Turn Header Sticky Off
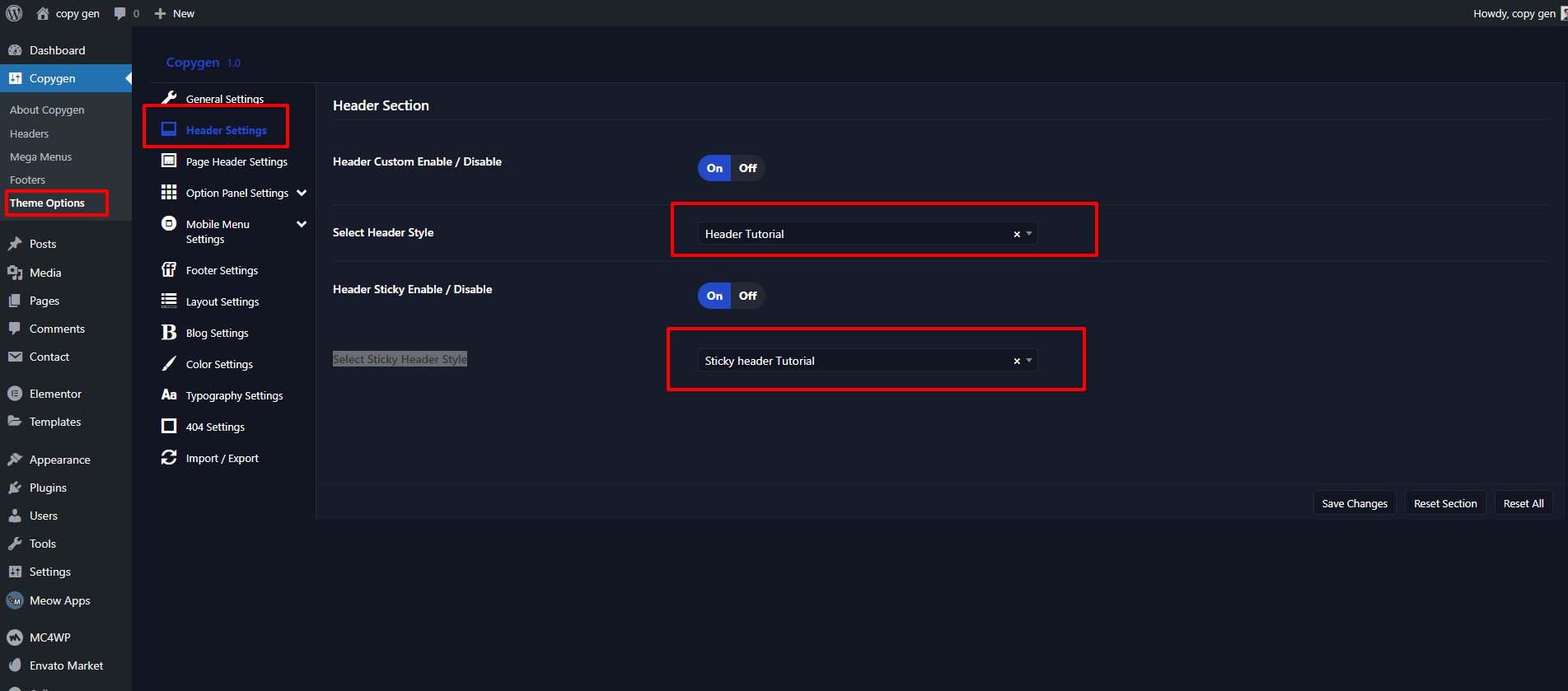1568x691 pixels. 747,296
